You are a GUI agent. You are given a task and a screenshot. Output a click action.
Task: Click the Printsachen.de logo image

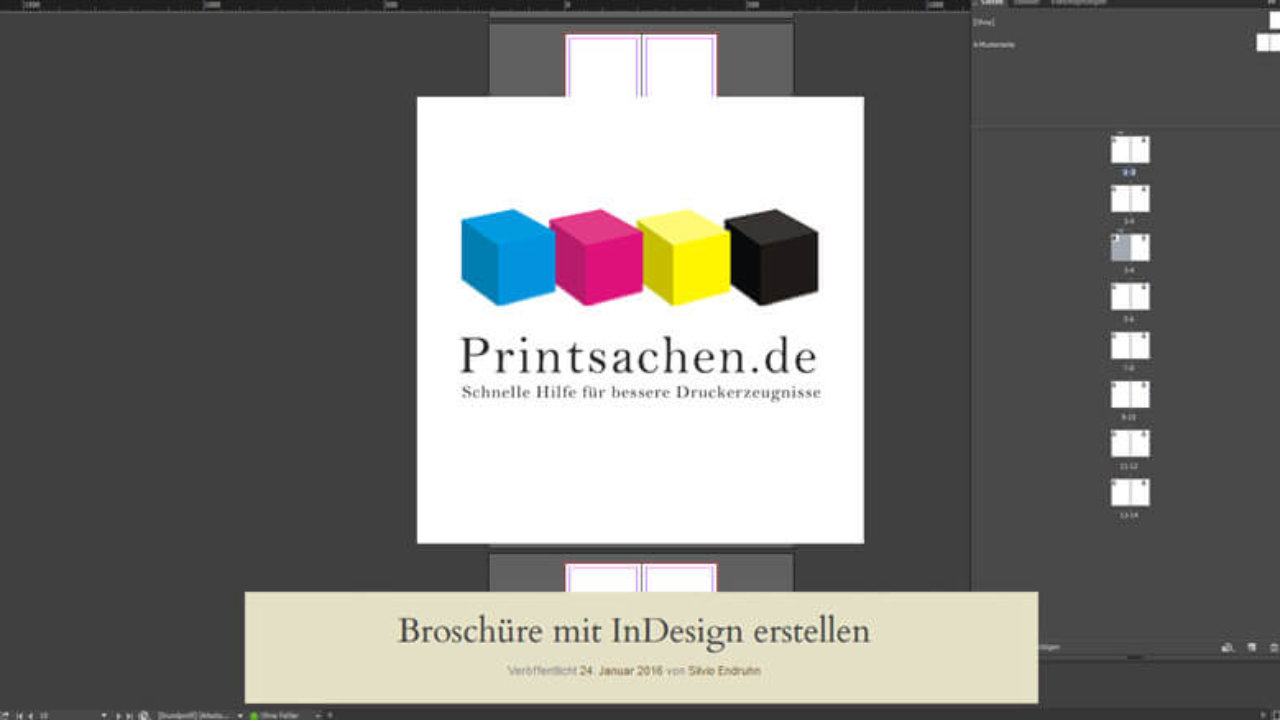click(640, 320)
